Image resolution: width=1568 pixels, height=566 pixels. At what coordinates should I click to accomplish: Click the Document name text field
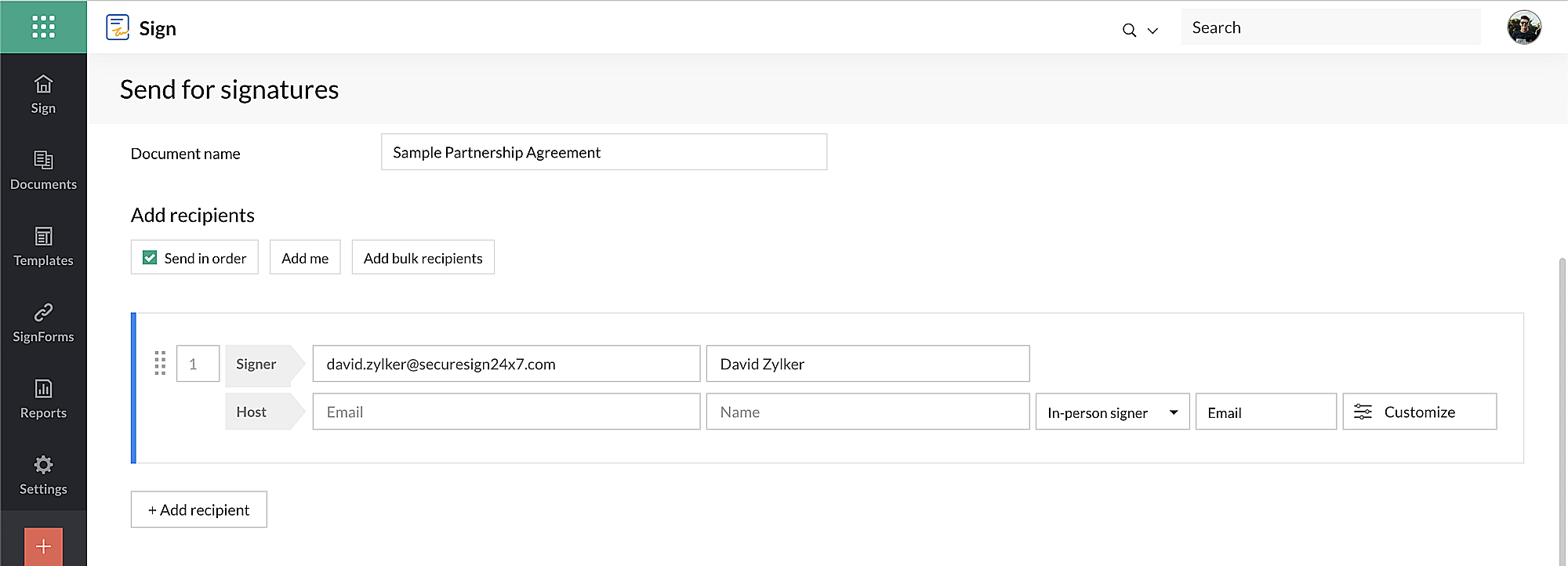click(604, 152)
